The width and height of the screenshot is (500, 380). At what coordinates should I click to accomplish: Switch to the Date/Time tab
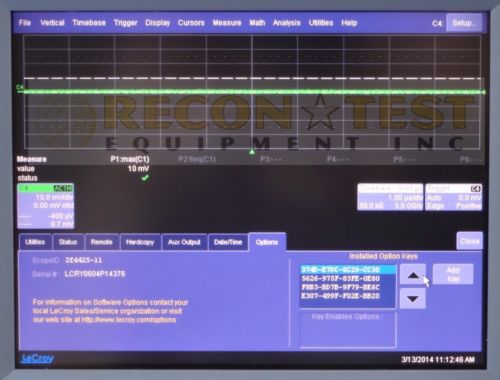tap(228, 242)
